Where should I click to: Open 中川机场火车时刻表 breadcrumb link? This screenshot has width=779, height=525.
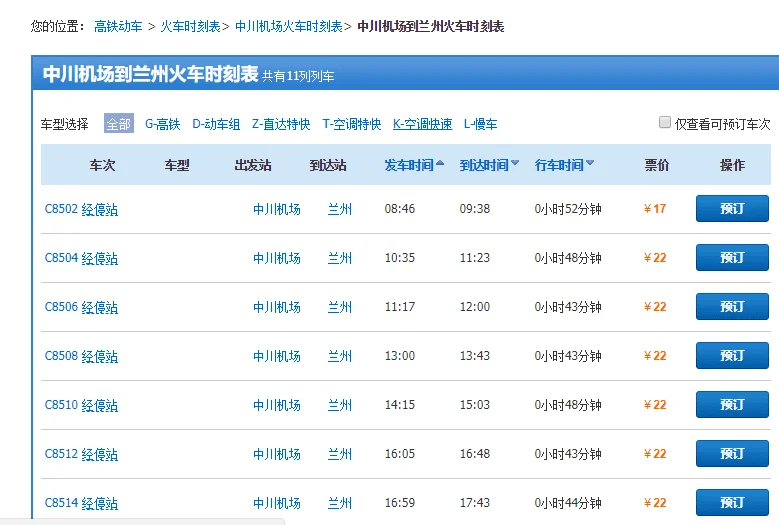[x=288, y=26]
